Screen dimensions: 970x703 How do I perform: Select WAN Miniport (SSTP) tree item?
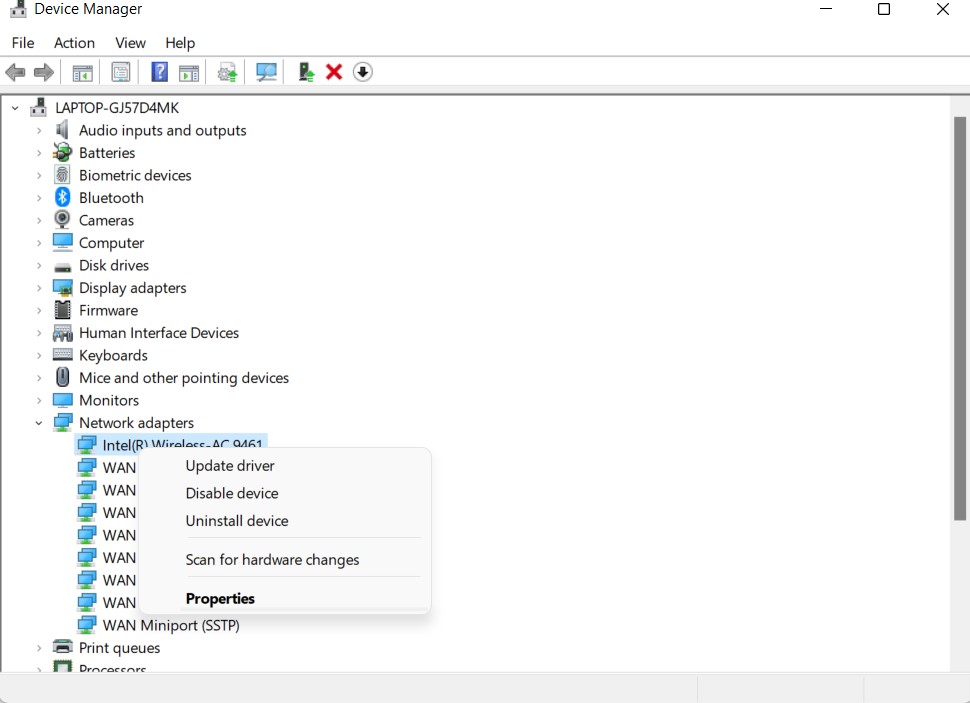pos(171,625)
